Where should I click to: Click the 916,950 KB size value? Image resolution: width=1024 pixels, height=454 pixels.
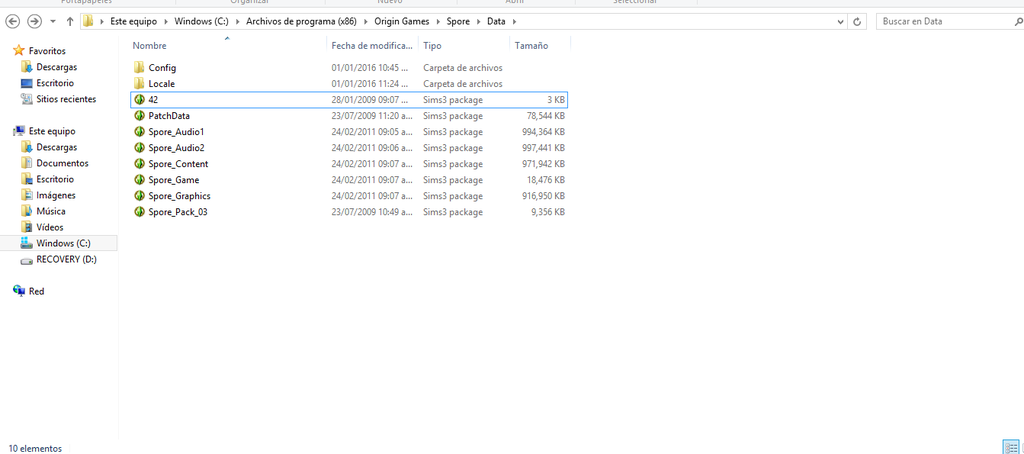[x=543, y=195]
